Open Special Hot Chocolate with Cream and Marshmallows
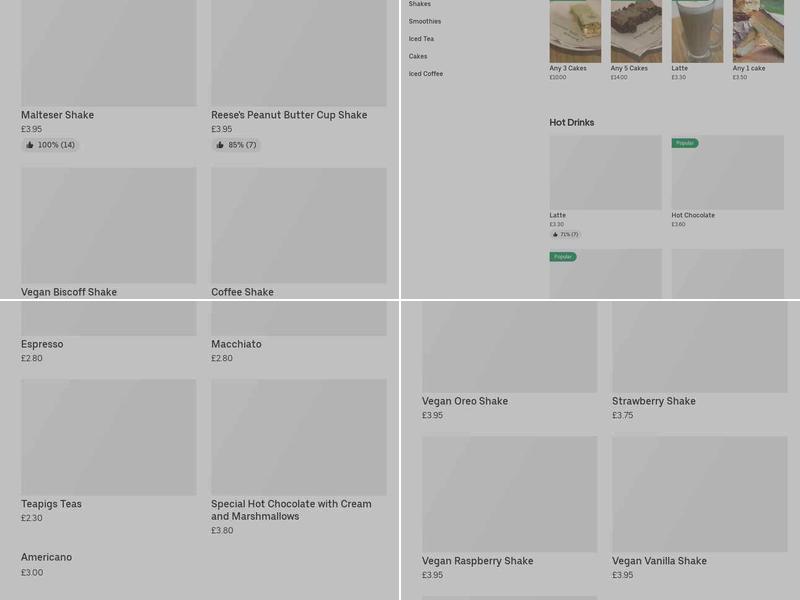This screenshot has height=600, width=800. click(291, 510)
